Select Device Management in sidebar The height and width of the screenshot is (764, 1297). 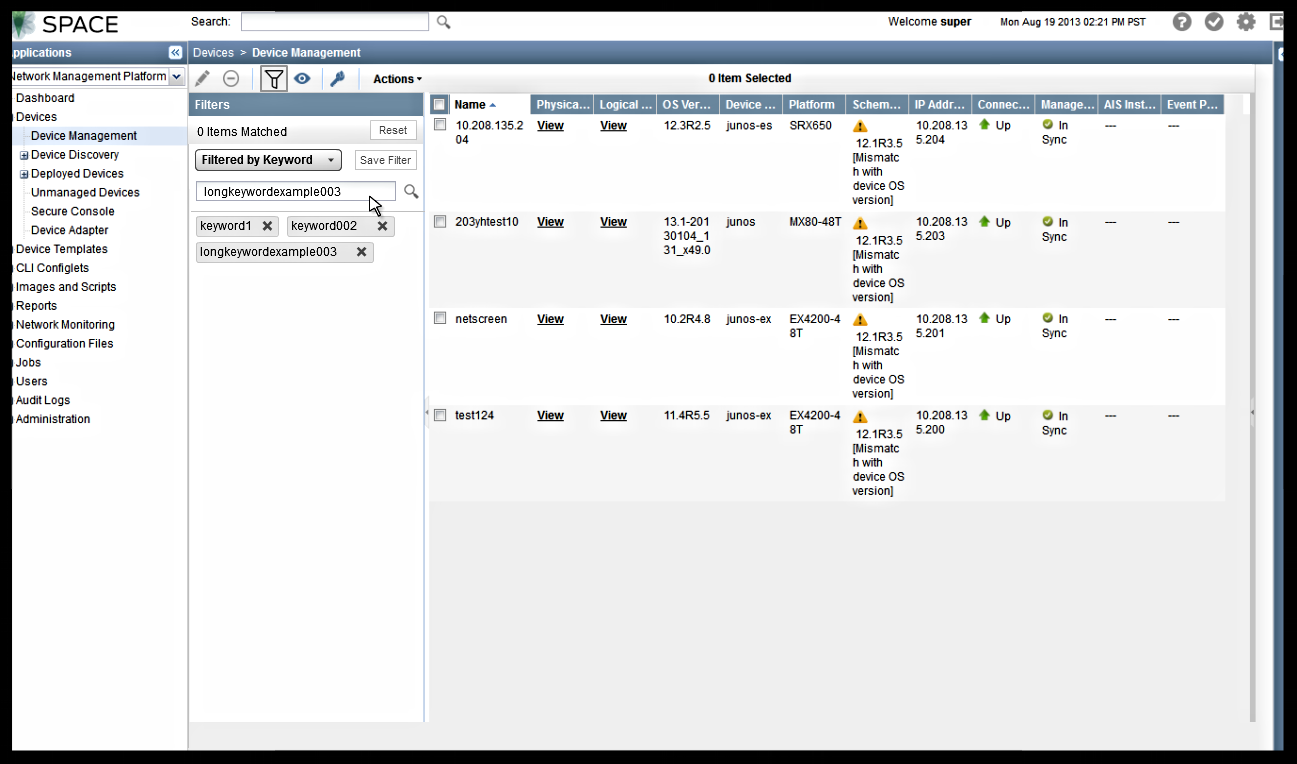[84, 136]
